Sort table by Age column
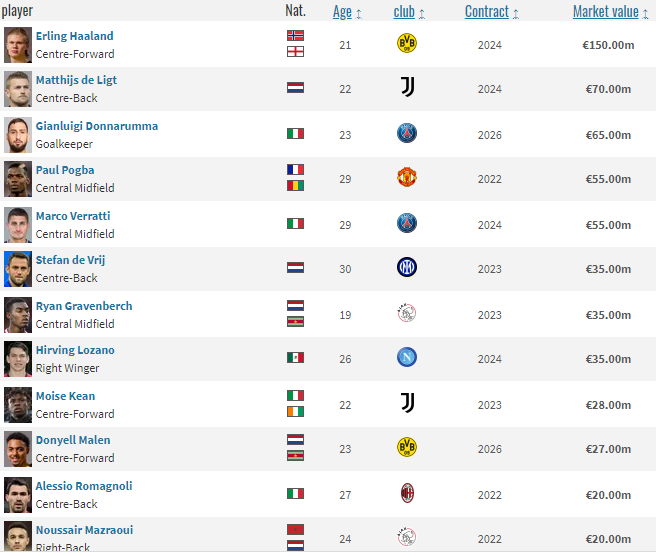 (x=342, y=12)
